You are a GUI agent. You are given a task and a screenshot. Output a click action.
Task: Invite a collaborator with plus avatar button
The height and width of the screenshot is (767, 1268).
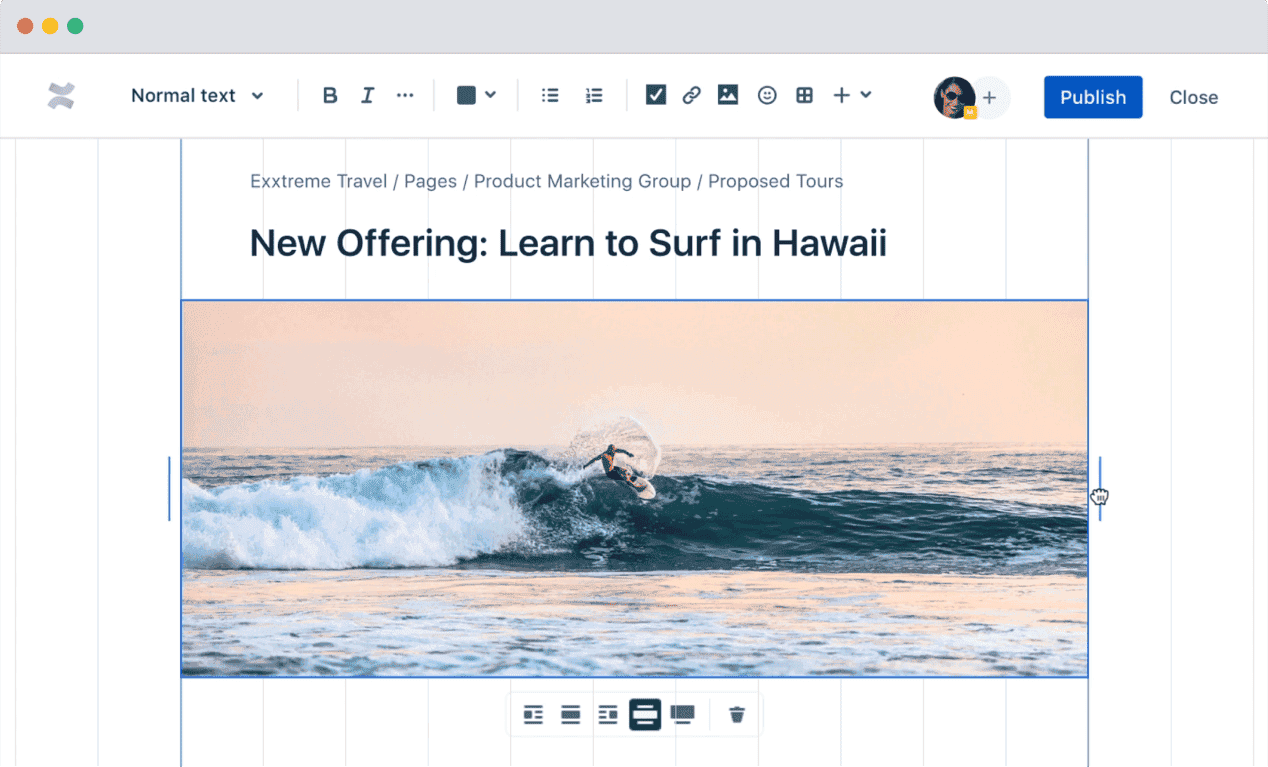pos(990,98)
